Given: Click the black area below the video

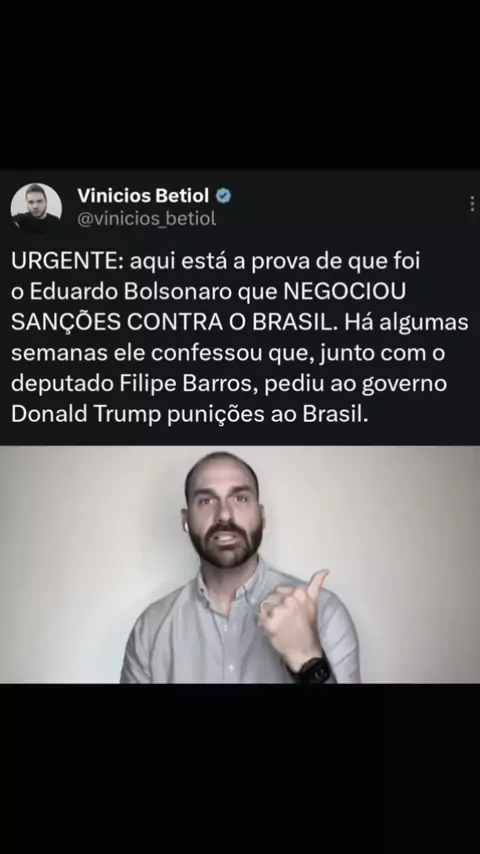Looking at the screenshot, I should point(240,768).
